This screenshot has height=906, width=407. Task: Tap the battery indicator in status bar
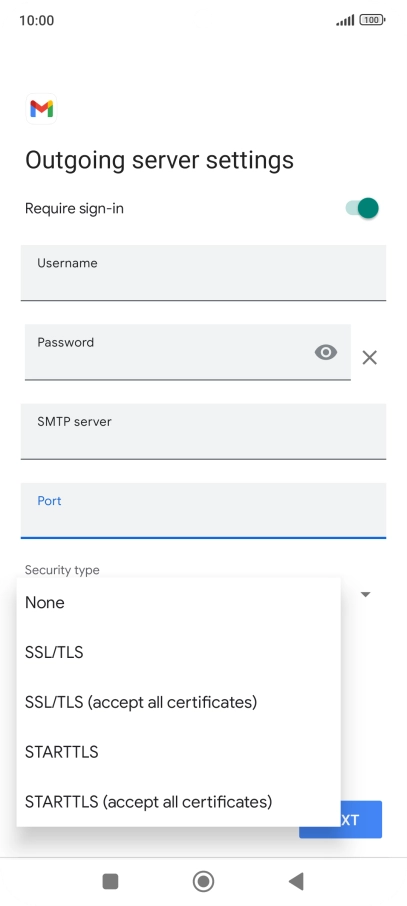point(372,20)
